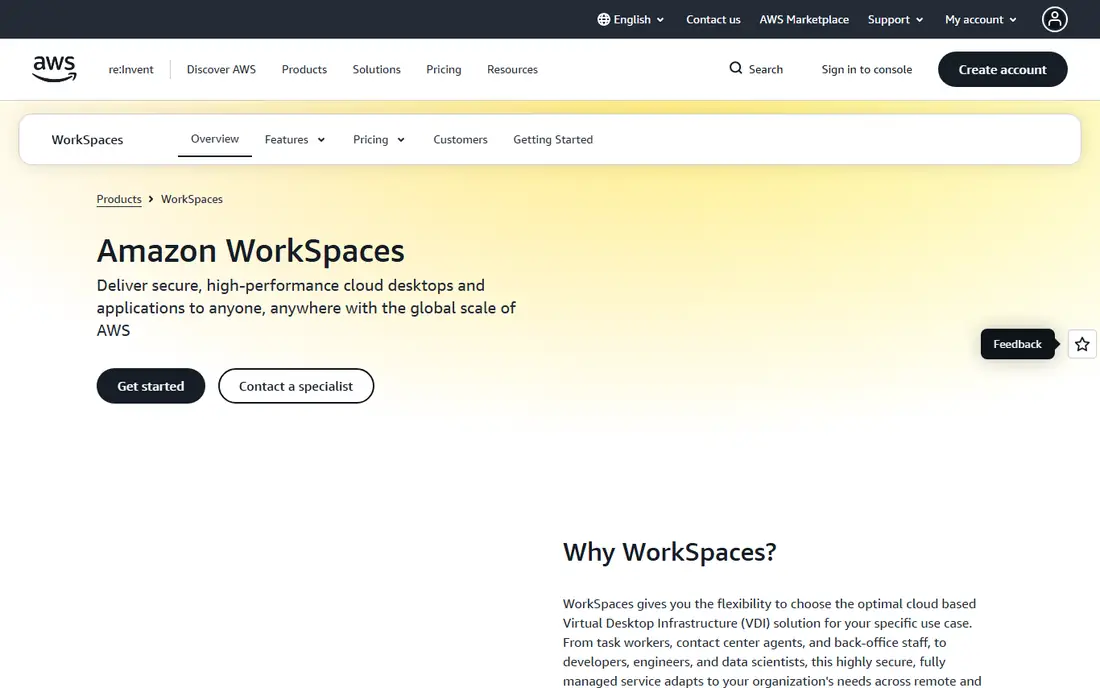Select the Customers tab
Viewport: 1100px width, 688px height.
(x=460, y=140)
